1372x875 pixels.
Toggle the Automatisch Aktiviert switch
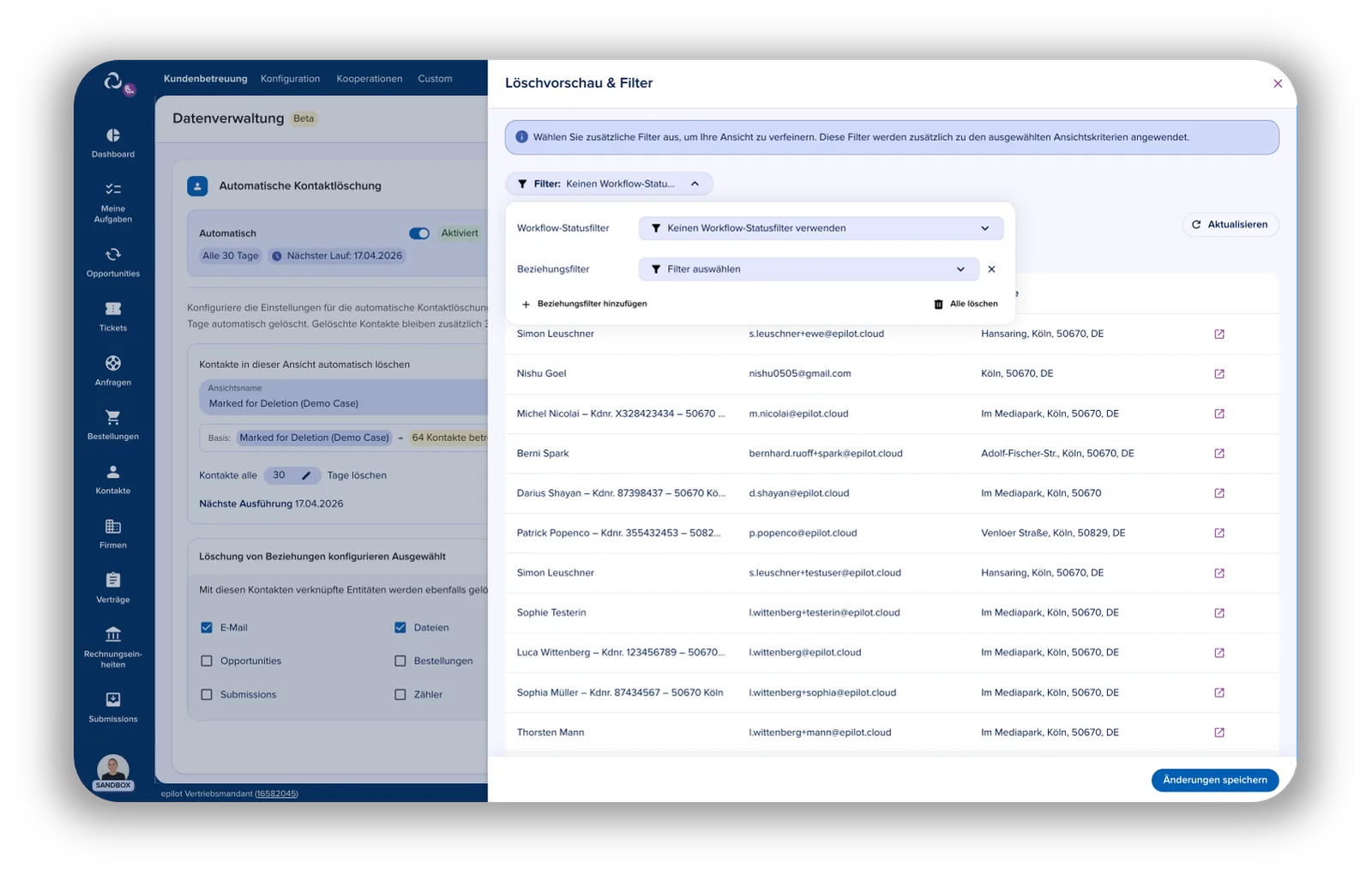tap(419, 233)
